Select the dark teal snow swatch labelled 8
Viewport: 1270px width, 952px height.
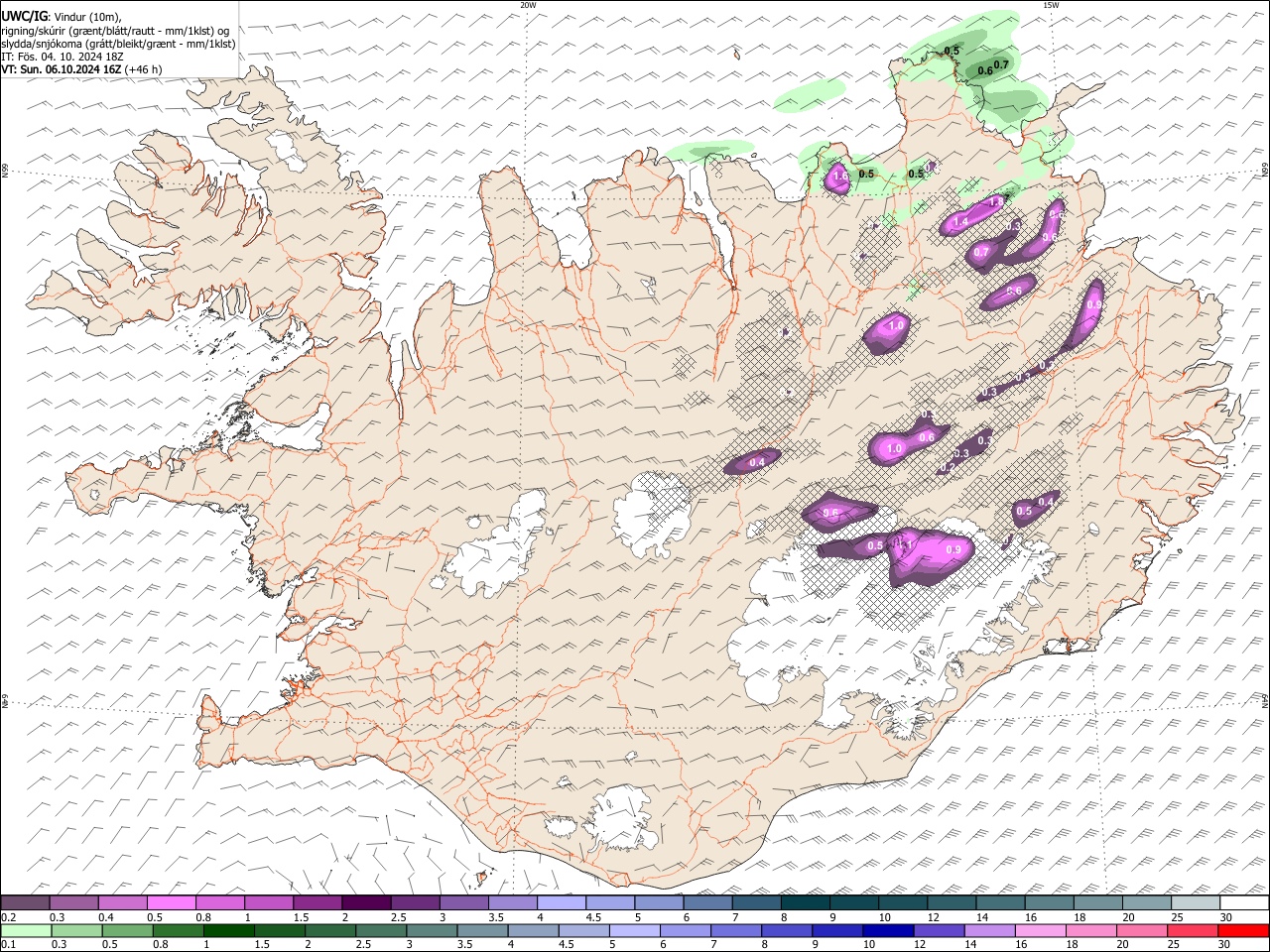[806, 903]
